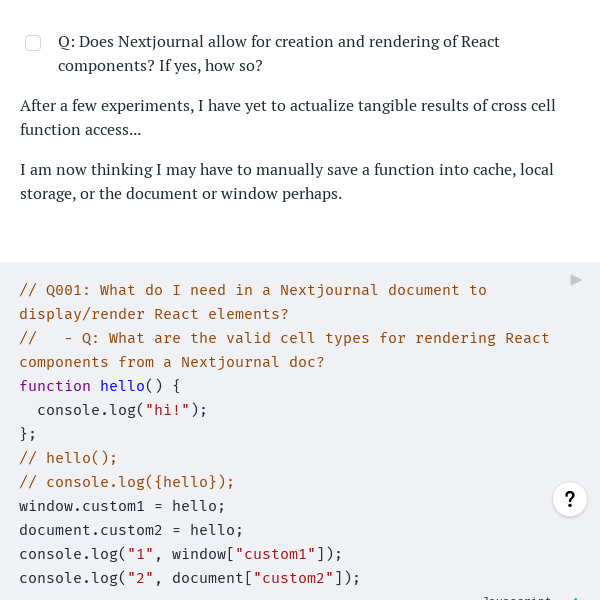Click the green status icon beside Javascript
This screenshot has width=600, height=600.
point(577,597)
